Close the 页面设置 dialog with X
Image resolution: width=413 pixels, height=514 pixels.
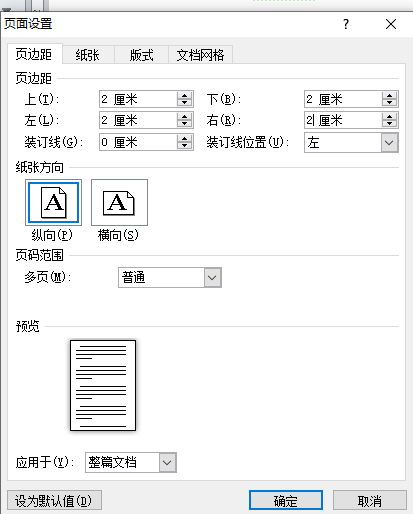(391, 24)
